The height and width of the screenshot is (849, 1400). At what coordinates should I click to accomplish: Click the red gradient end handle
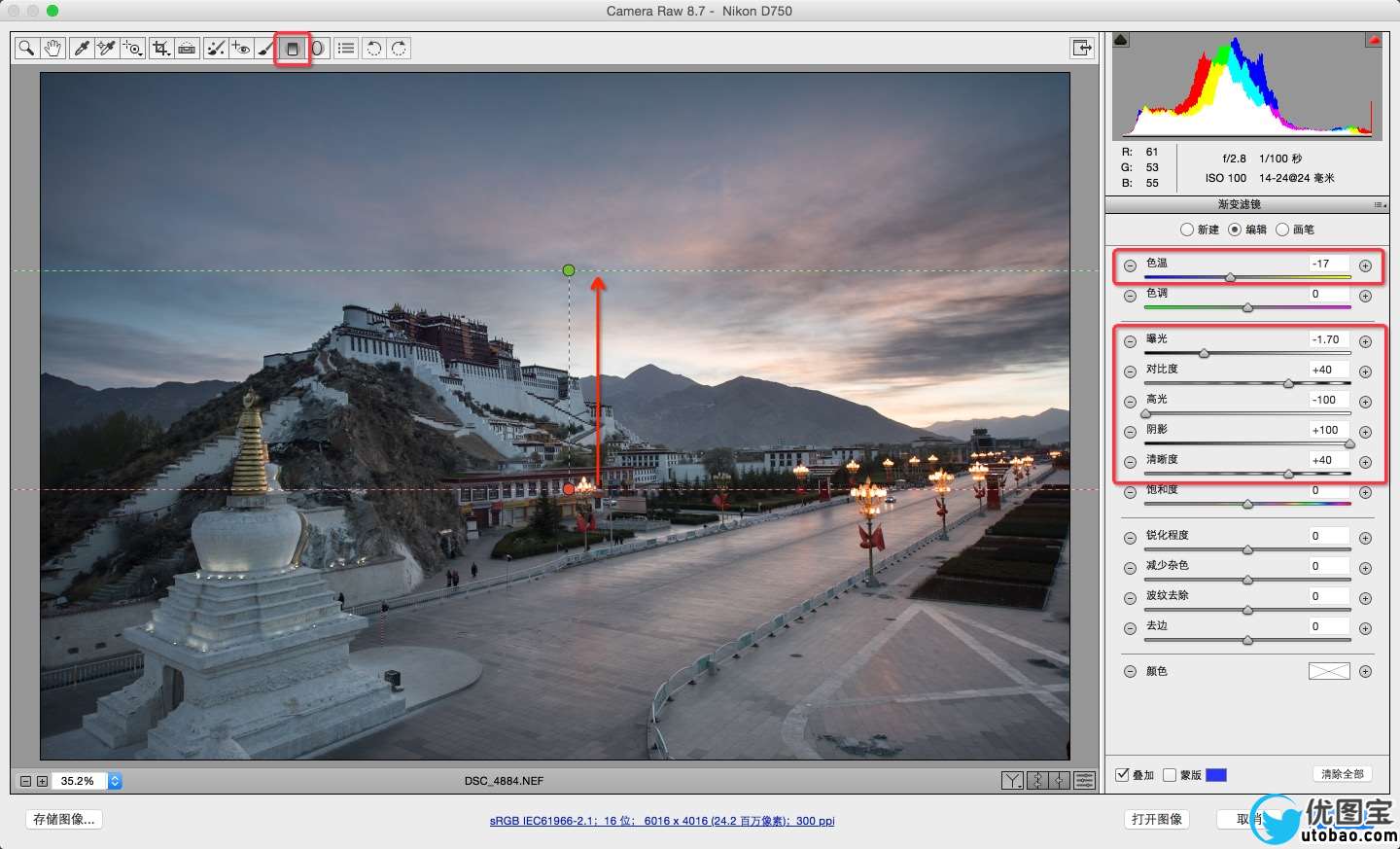pyautogui.click(x=569, y=489)
